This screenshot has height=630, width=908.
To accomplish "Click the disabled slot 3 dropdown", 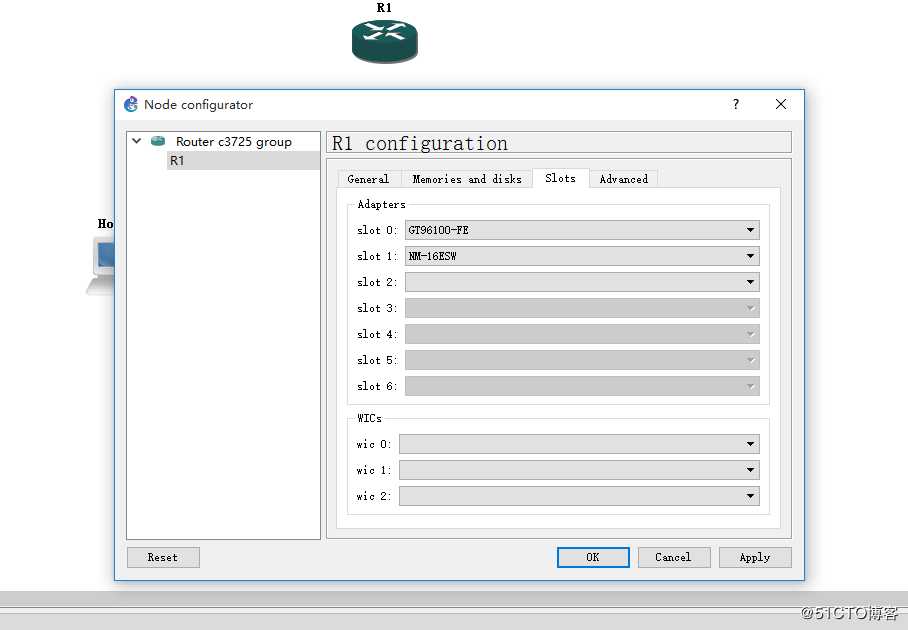I will (582, 308).
